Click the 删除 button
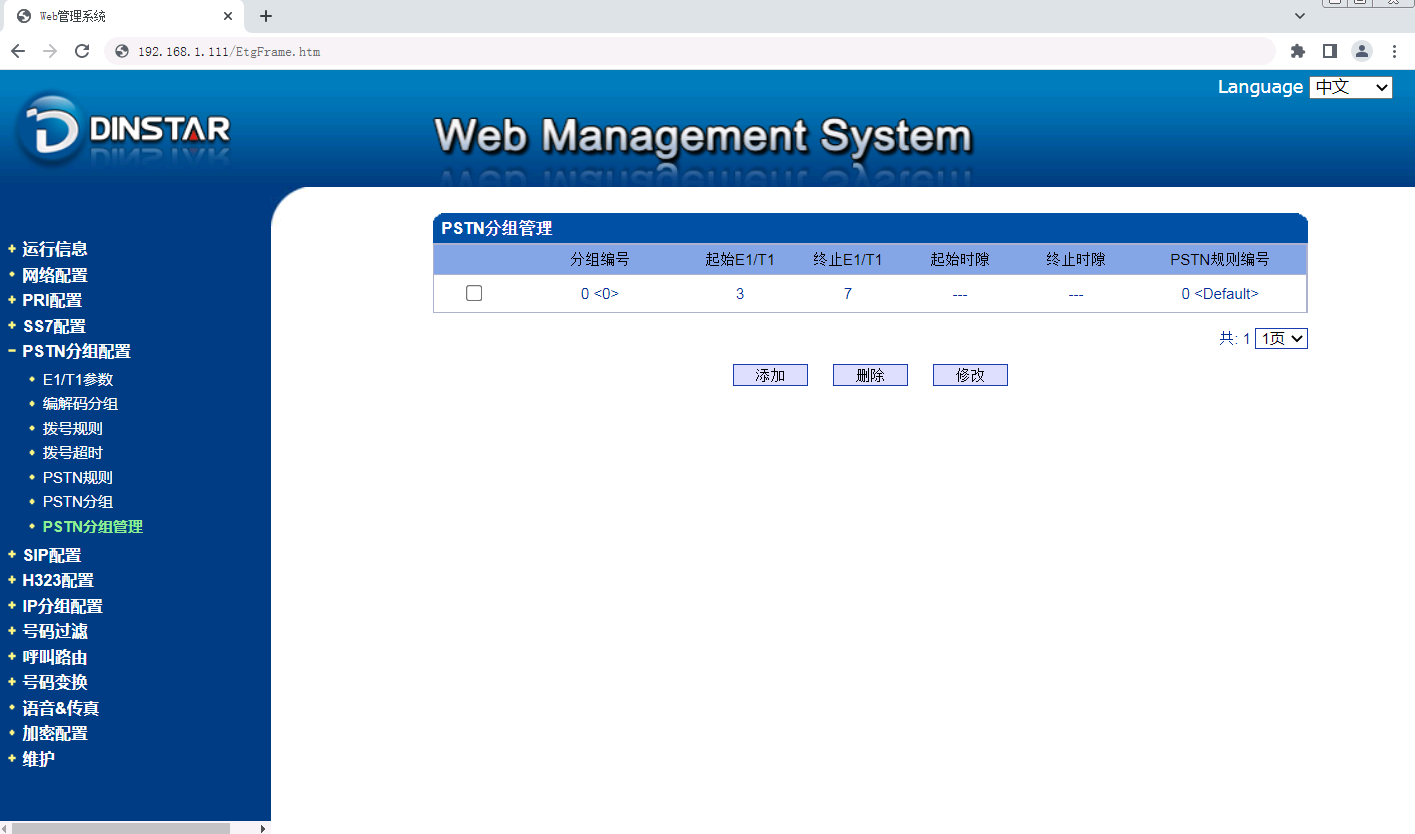Viewport: 1415px width, 834px height. pyautogui.click(x=870, y=375)
